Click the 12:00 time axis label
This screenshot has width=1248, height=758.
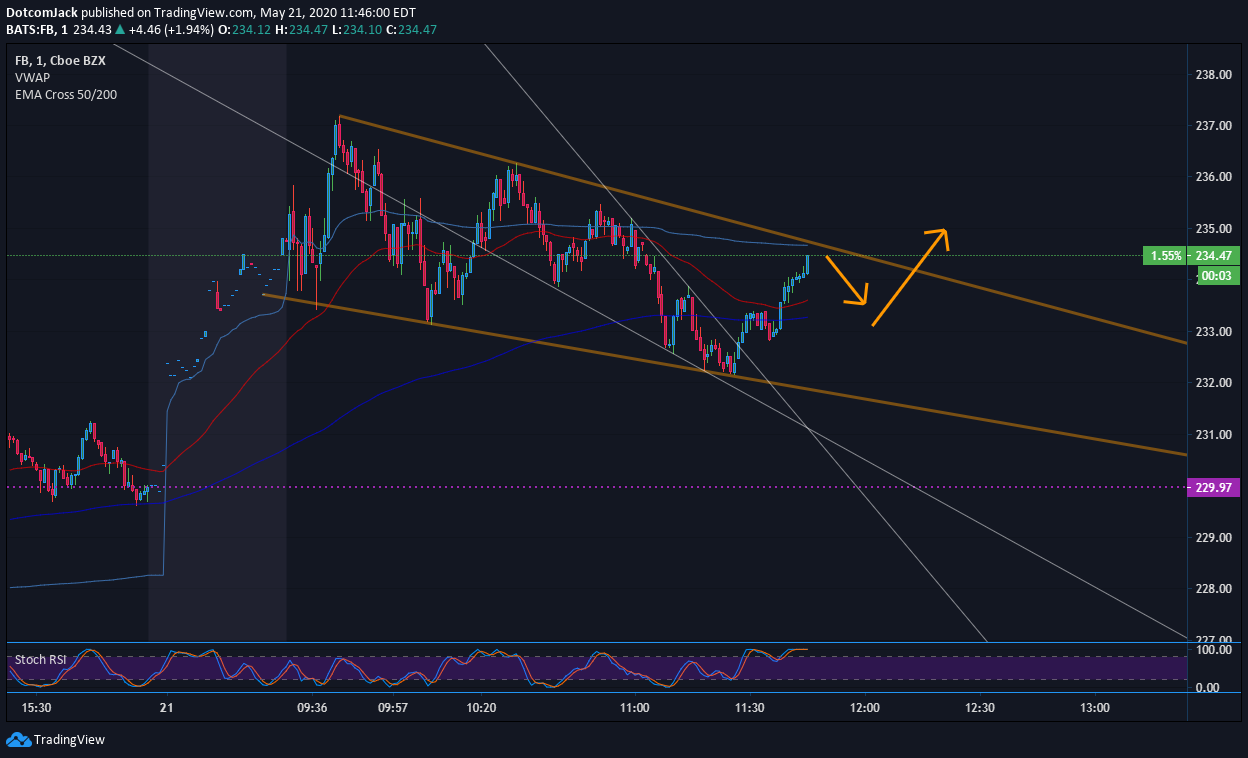[x=864, y=708]
